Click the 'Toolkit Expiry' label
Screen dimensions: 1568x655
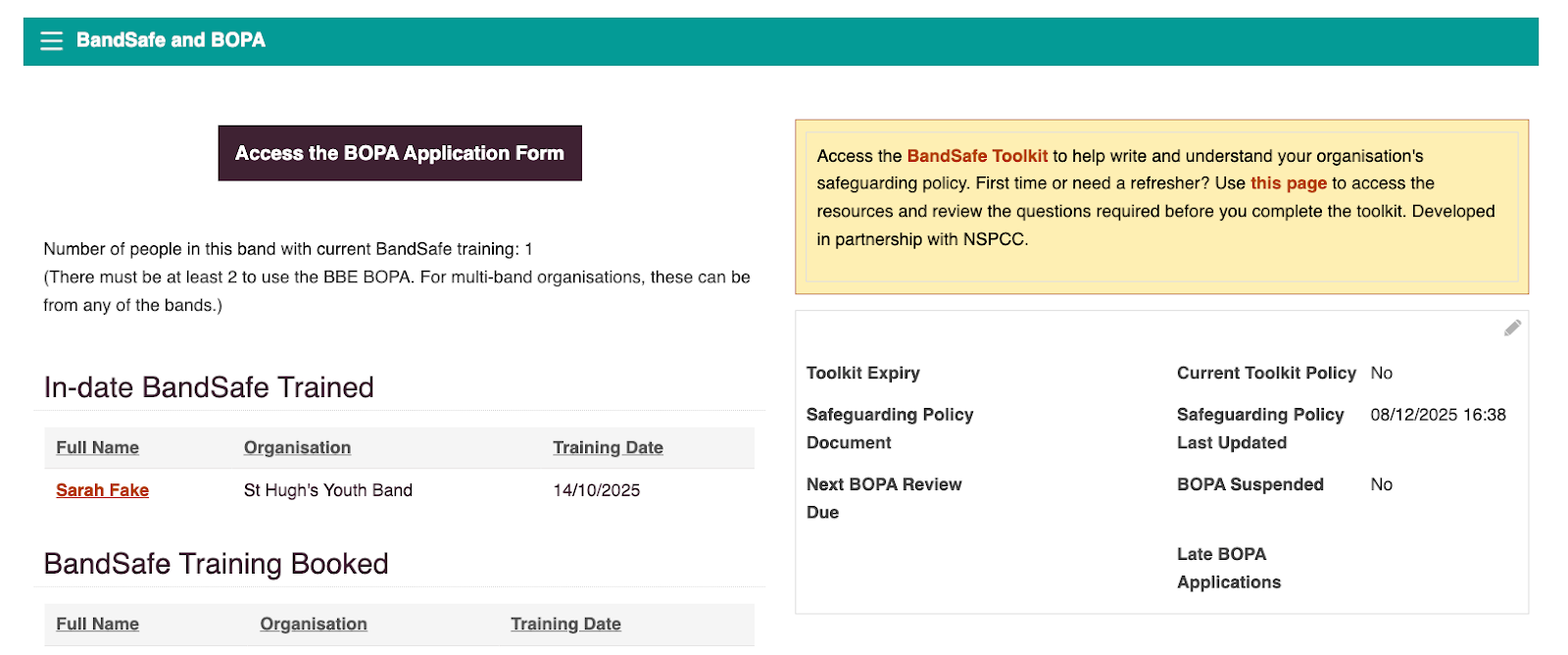(862, 374)
